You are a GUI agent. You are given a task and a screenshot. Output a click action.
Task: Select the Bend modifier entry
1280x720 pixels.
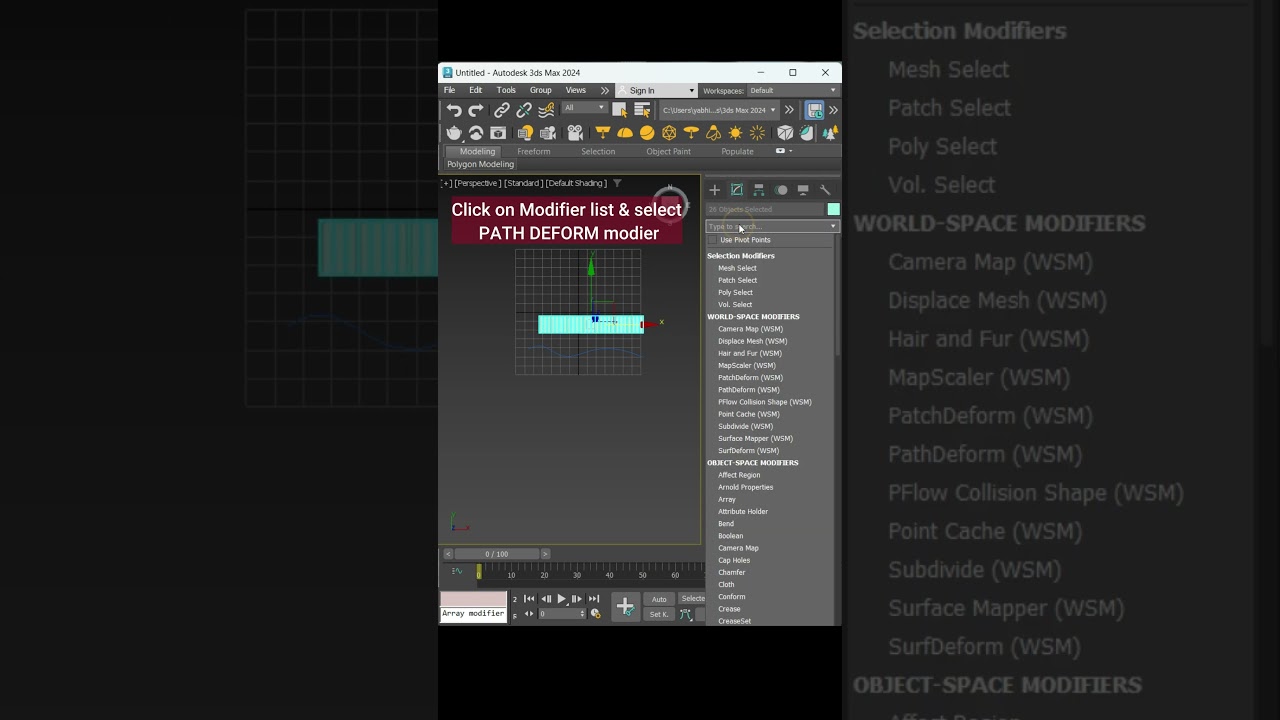726,524
